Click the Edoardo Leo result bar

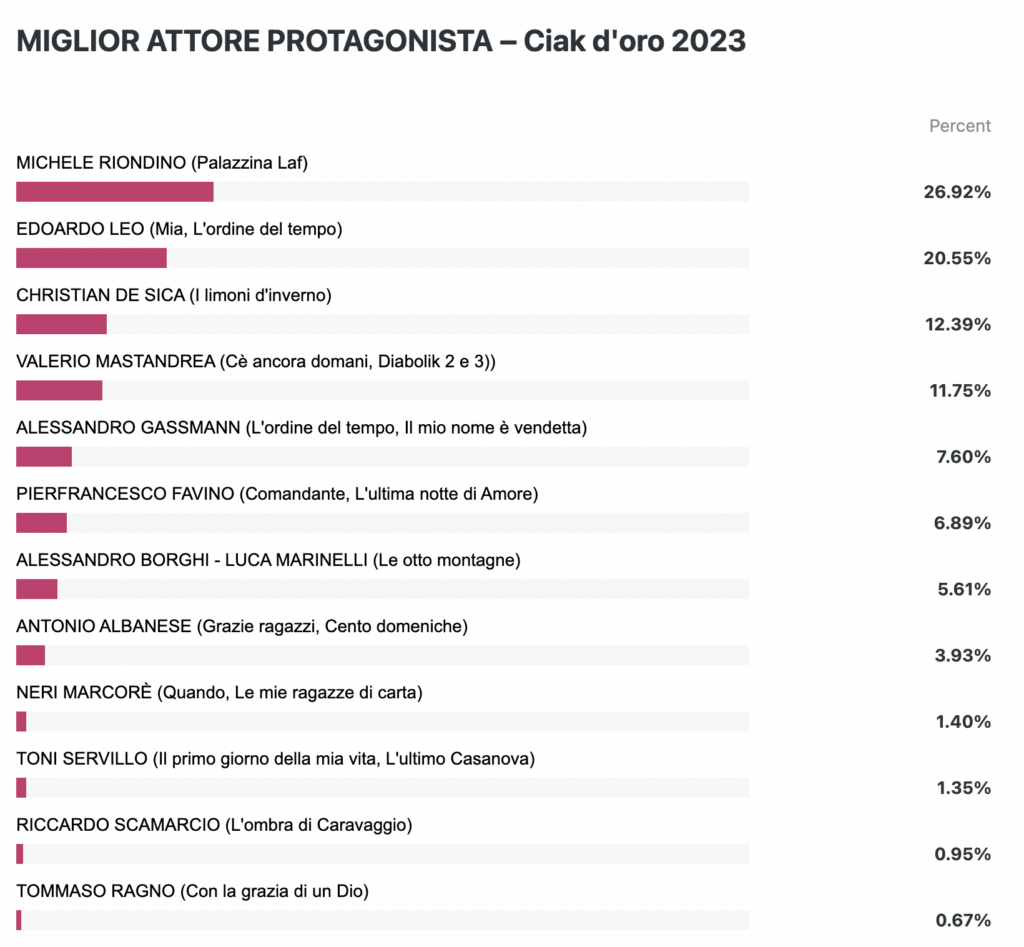coord(383,258)
